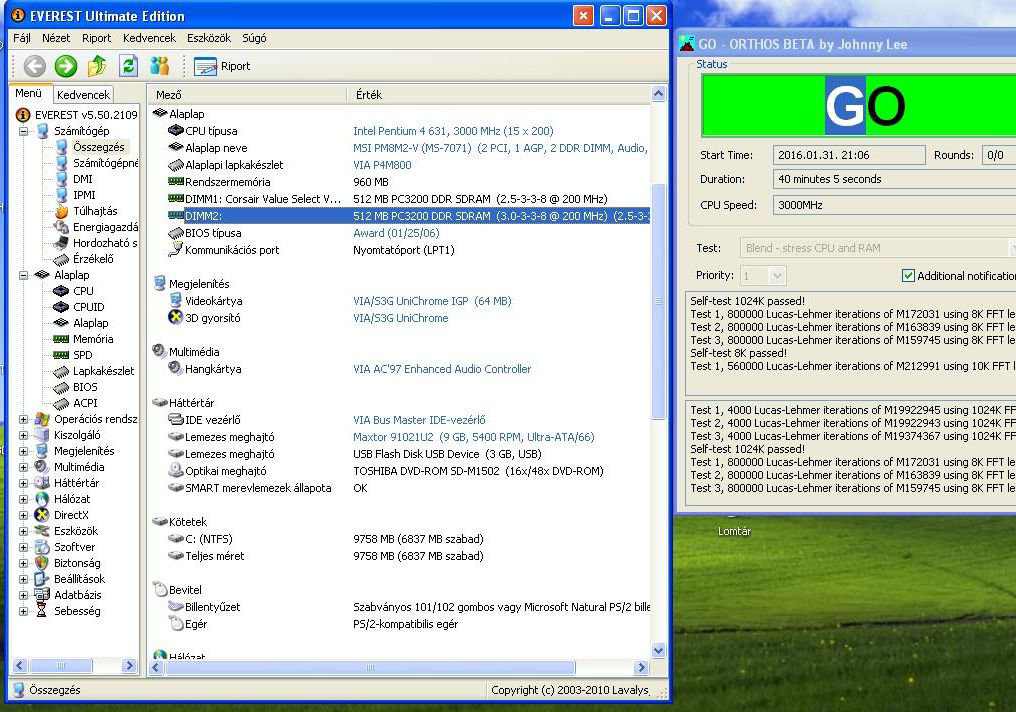The image size is (1016, 712).
Task: Expand the Multimédia tree node in the sidebar
Action: pyautogui.click(x=23, y=467)
